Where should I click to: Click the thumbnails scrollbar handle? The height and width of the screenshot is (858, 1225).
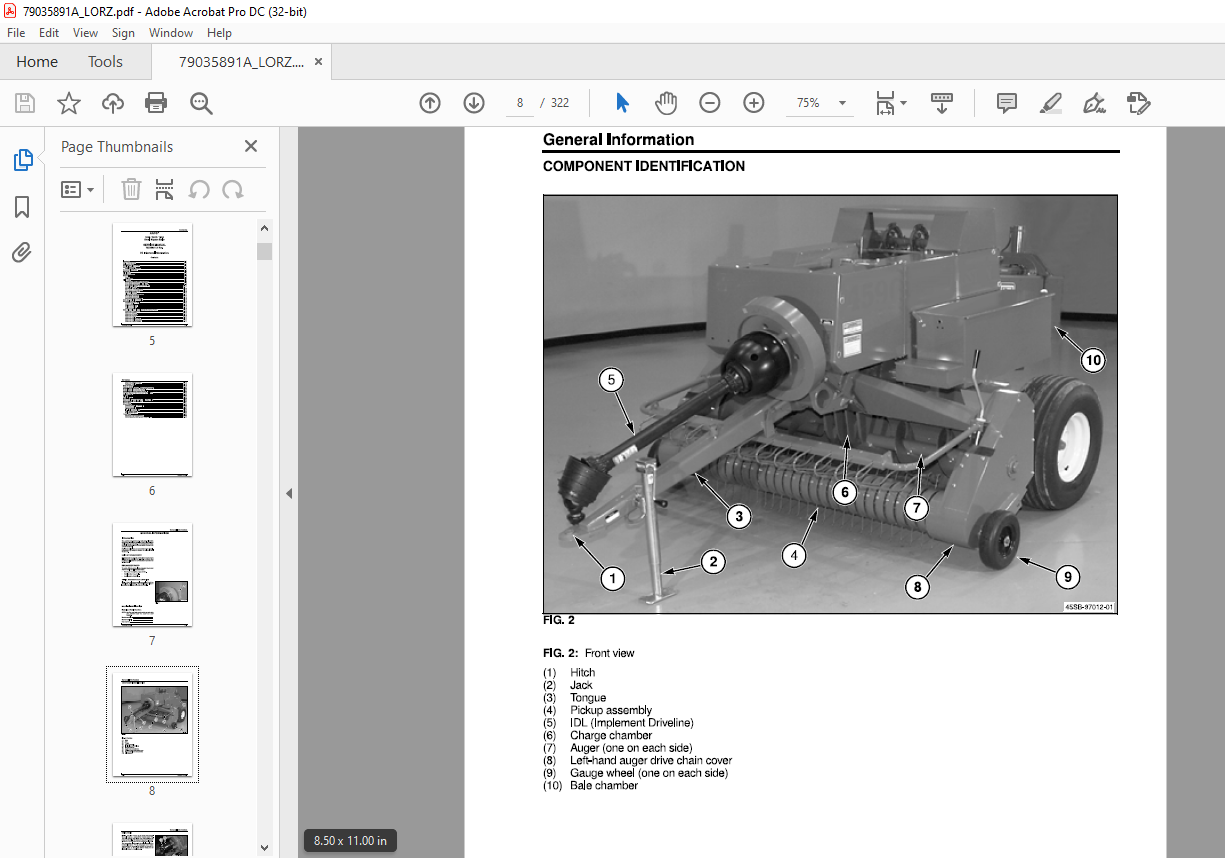pyautogui.click(x=264, y=251)
